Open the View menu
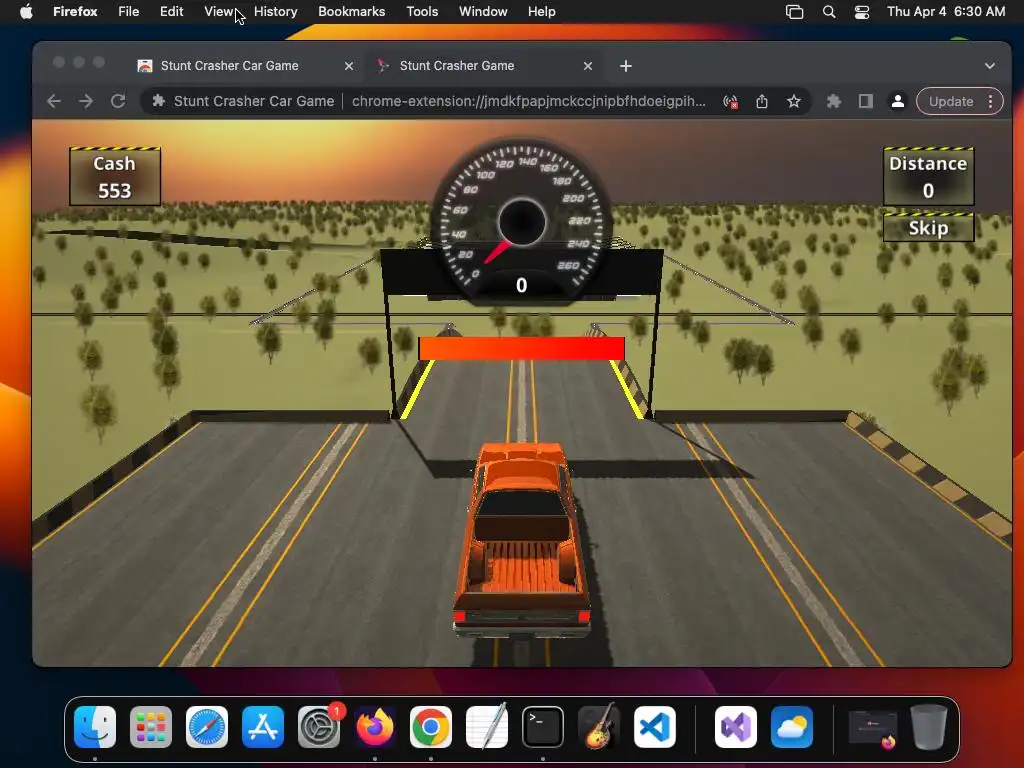Image resolution: width=1024 pixels, height=768 pixels. click(219, 12)
